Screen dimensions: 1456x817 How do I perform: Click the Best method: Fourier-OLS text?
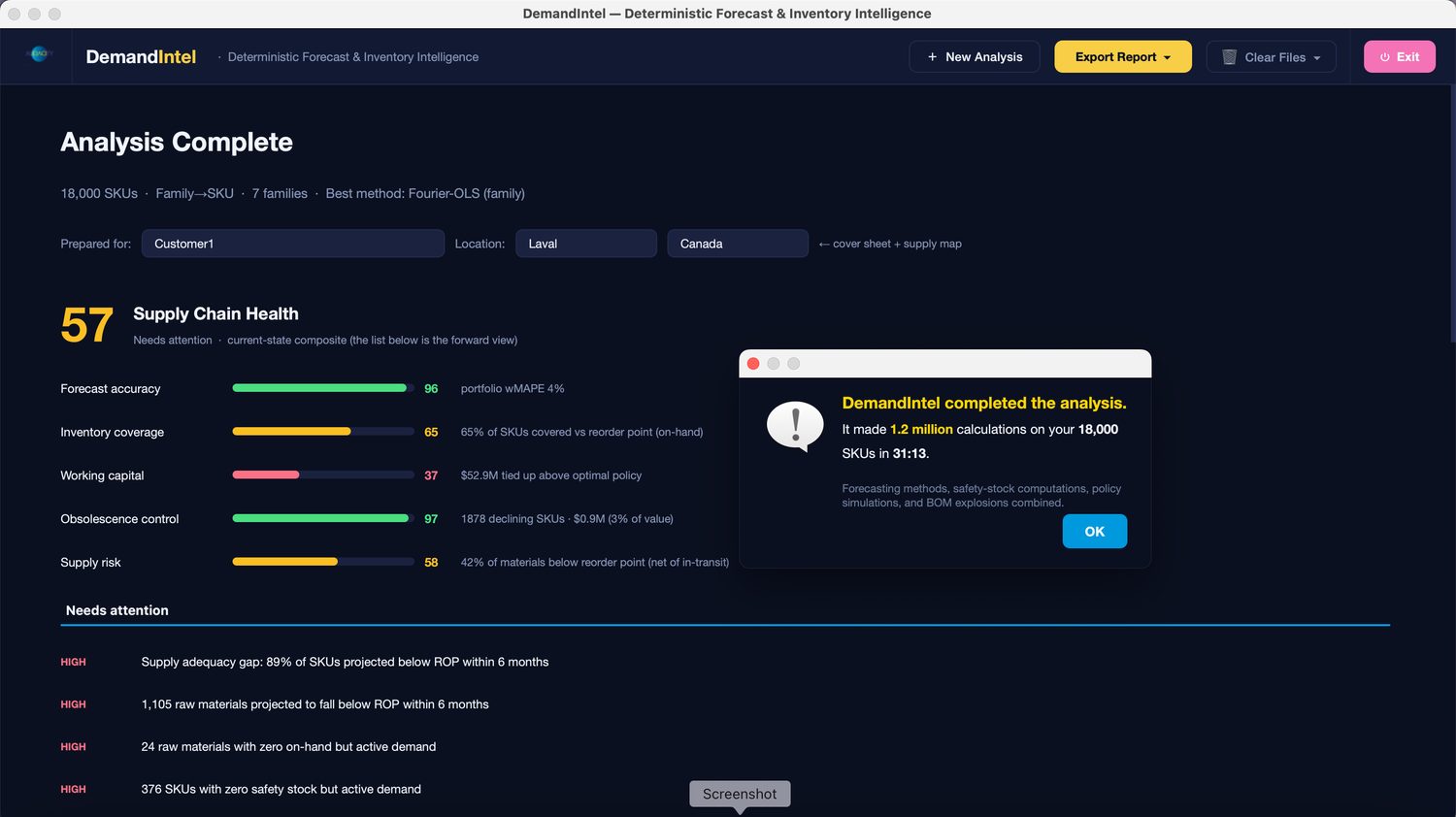click(425, 194)
